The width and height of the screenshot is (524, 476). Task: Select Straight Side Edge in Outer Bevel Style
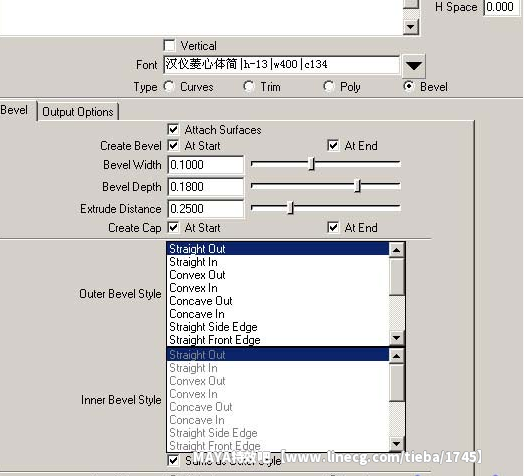pos(278,327)
